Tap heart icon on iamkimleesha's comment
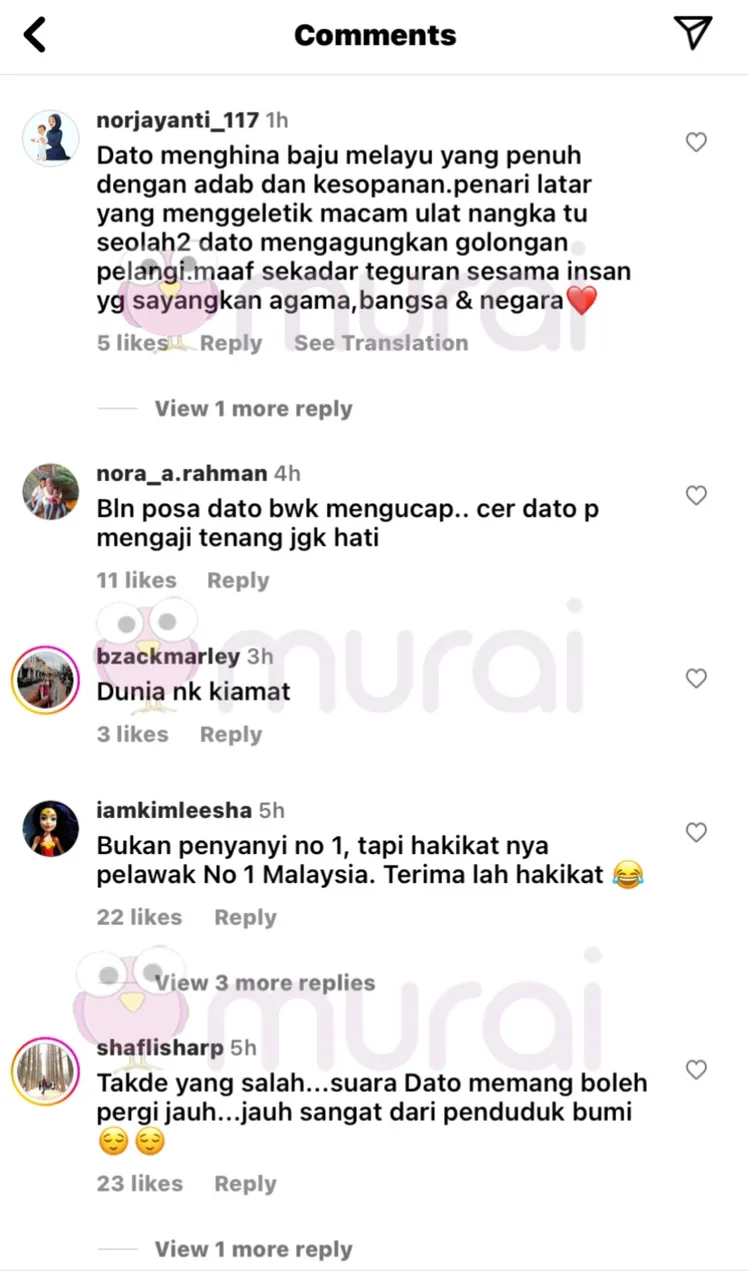Screen dimensions: 748x1280 (696, 832)
